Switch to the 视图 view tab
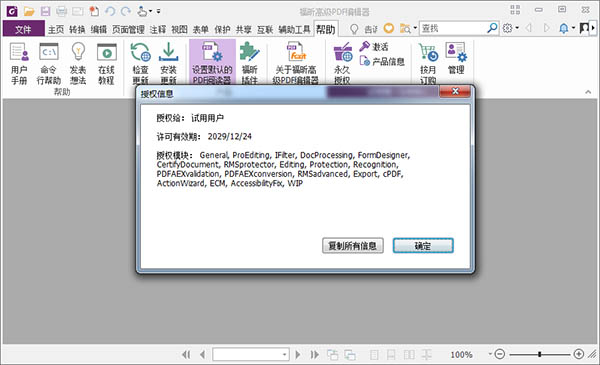This screenshot has height=365, width=600. click(x=179, y=29)
